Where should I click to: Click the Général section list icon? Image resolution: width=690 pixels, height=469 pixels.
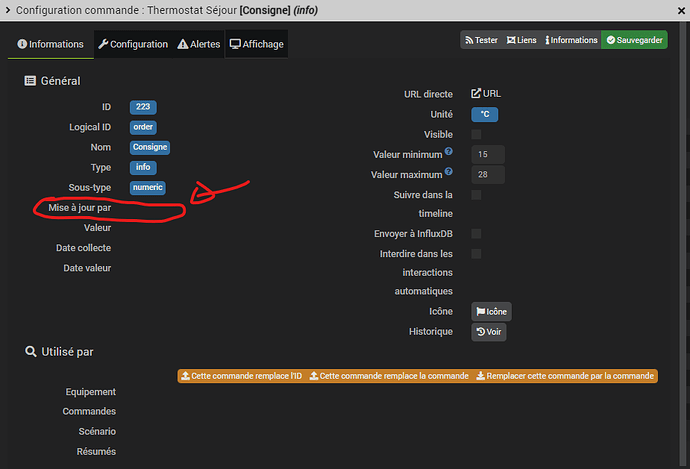30,81
